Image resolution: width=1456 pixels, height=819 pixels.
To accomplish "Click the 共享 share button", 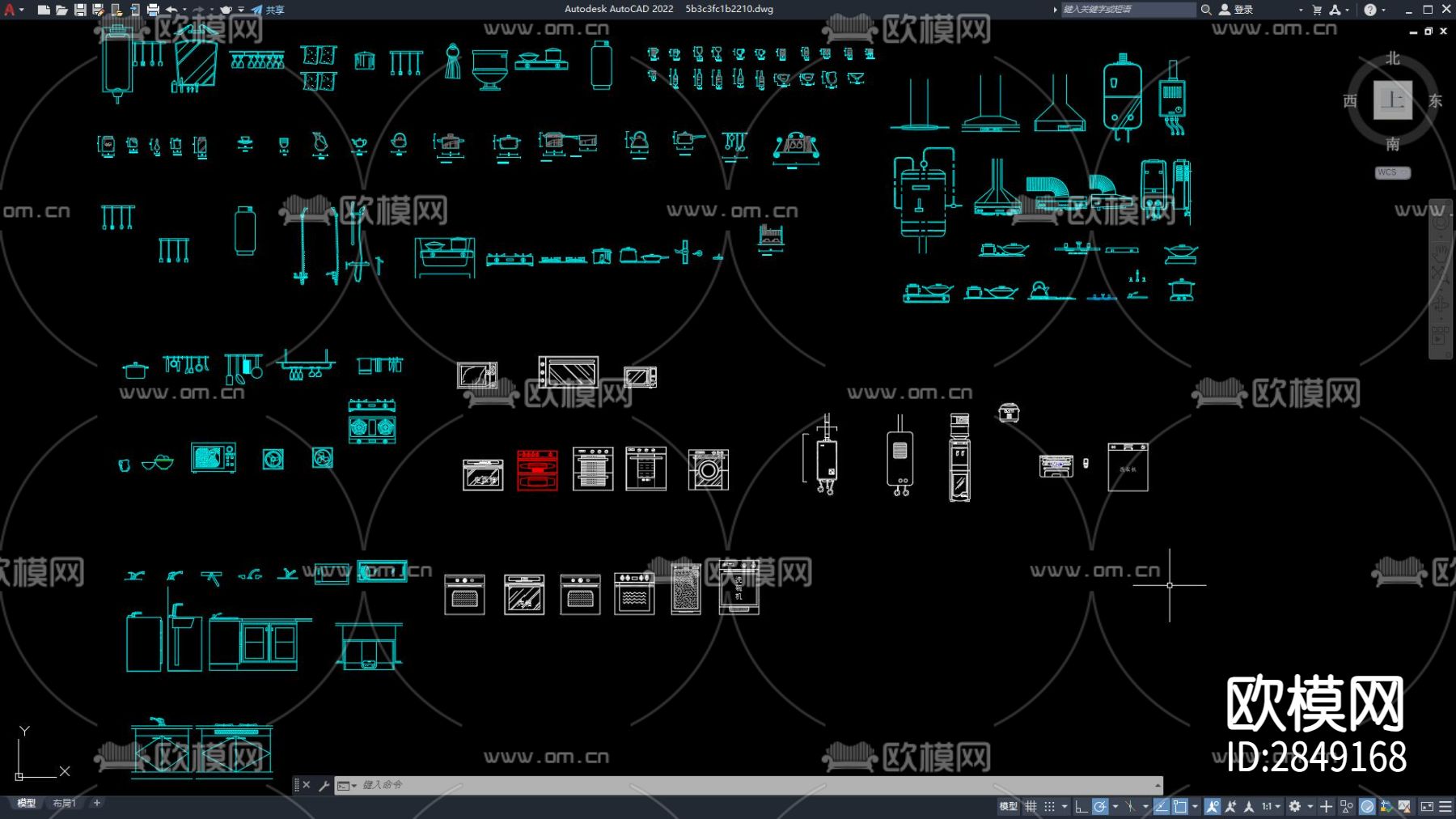I will pyautogui.click(x=268, y=10).
